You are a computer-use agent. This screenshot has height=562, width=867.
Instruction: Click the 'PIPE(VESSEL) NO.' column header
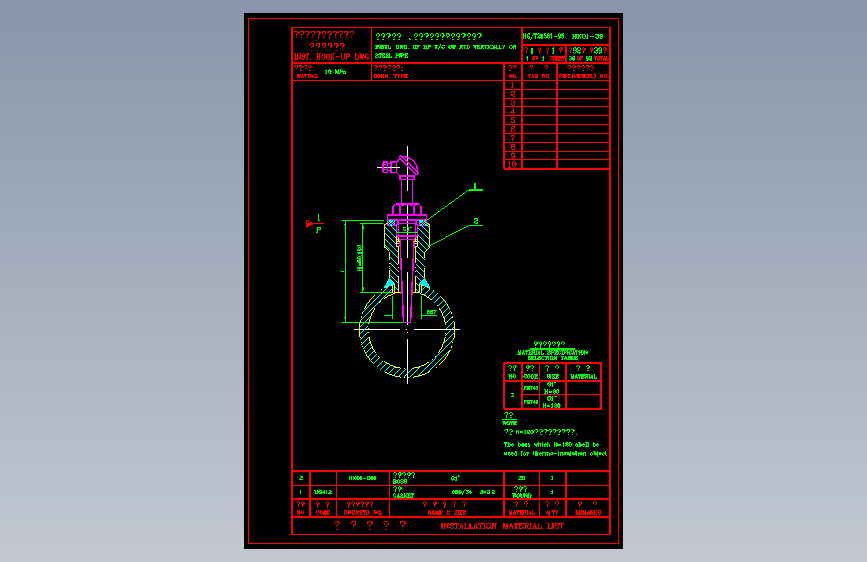click(583, 76)
